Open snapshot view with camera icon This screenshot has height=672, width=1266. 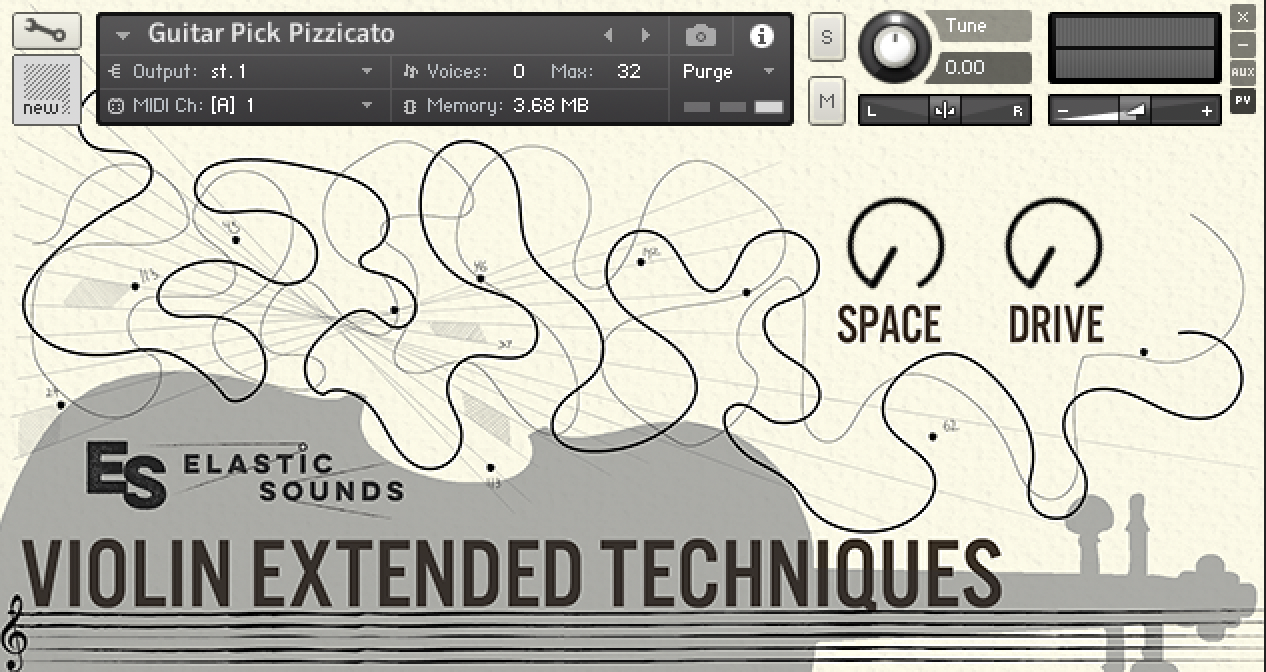coord(701,36)
